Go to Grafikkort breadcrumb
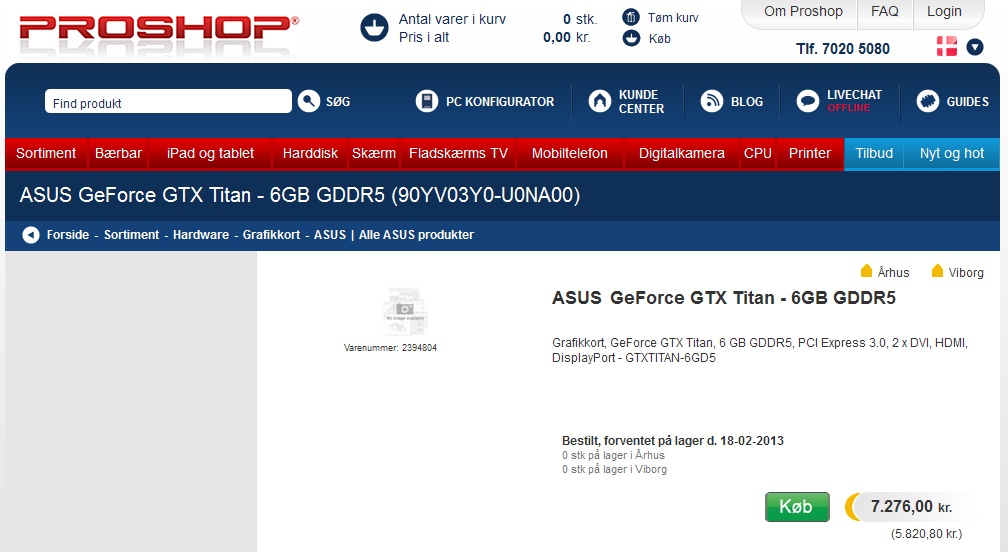The image size is (1008, 552). pyautogui.click(x=271, y=235)
